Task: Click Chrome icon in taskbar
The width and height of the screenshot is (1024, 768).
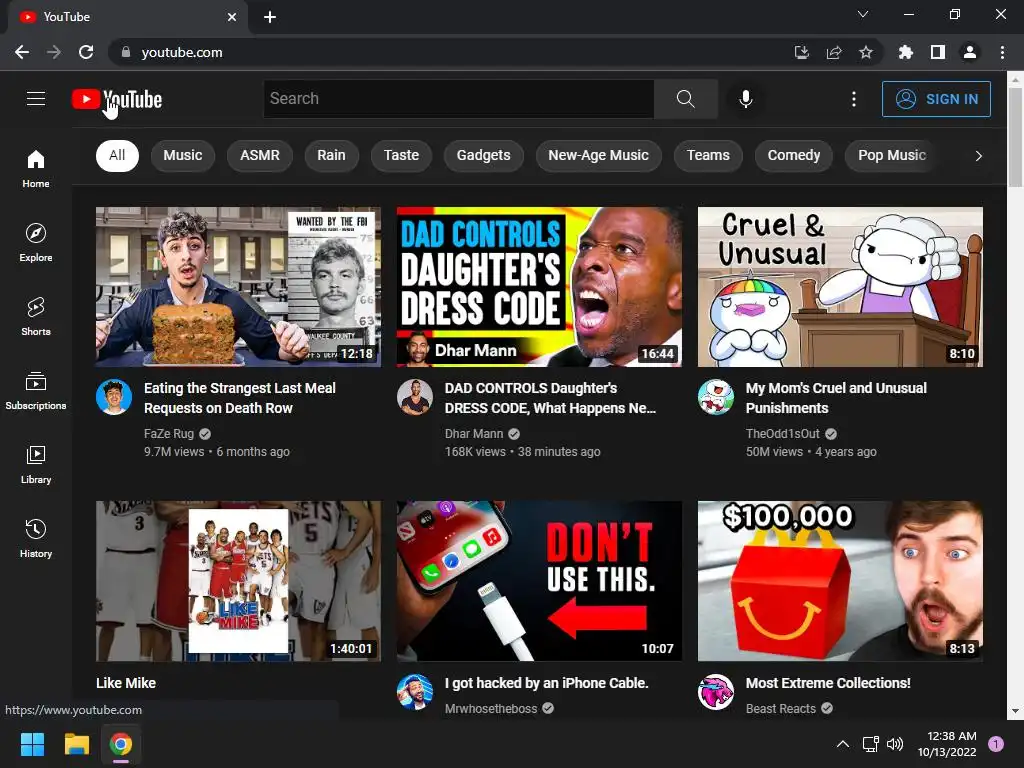Action: pos(121,744)
